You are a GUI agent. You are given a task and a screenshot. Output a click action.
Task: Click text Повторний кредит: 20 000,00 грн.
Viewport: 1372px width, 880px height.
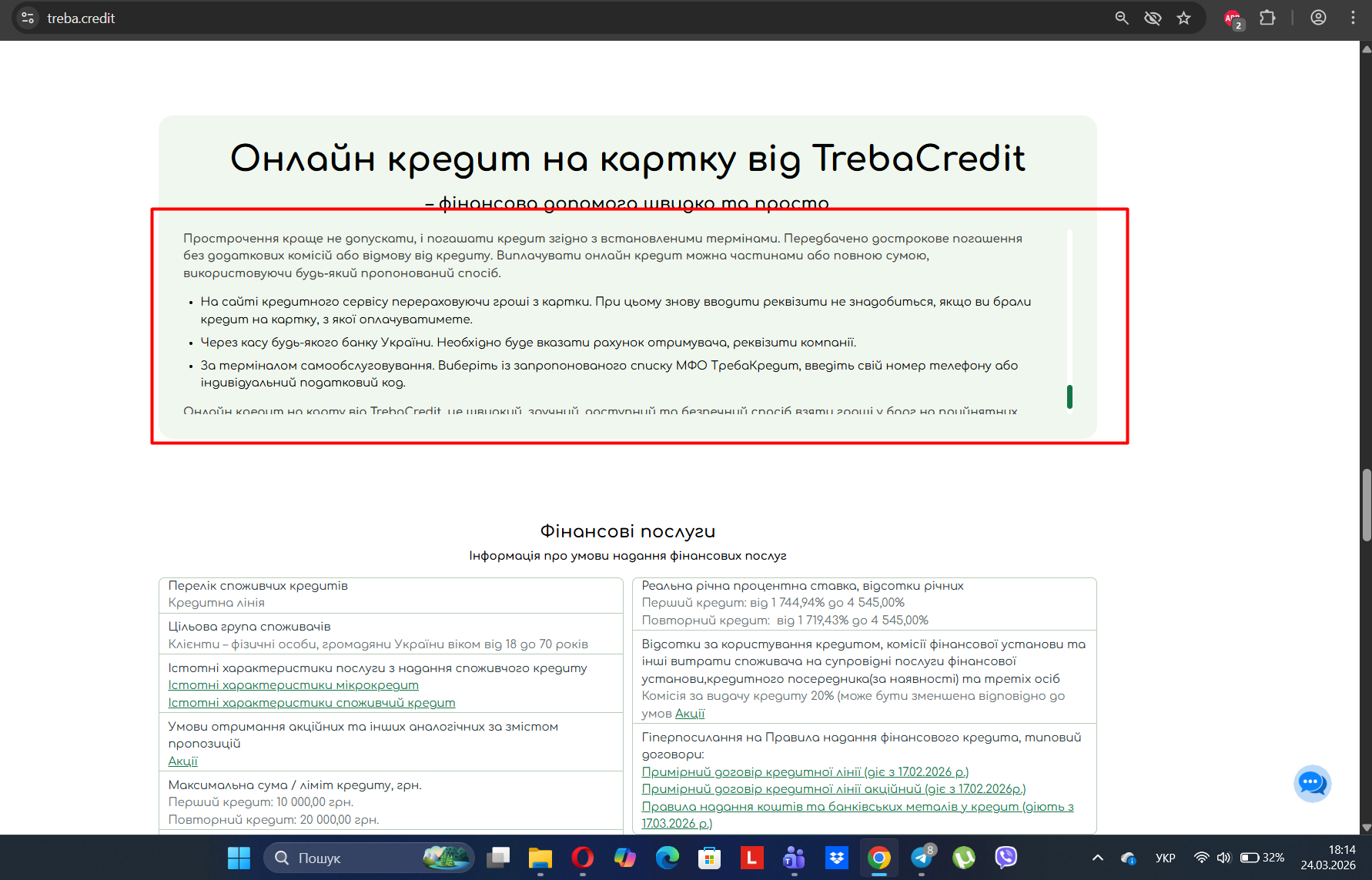[x=273, y=820]
